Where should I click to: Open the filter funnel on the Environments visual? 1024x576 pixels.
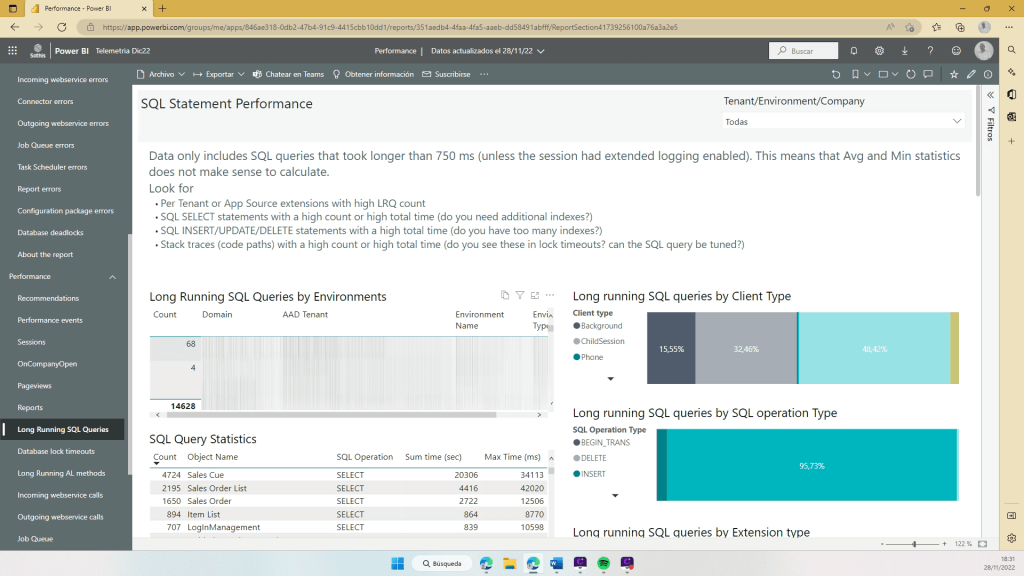point(519,295)
